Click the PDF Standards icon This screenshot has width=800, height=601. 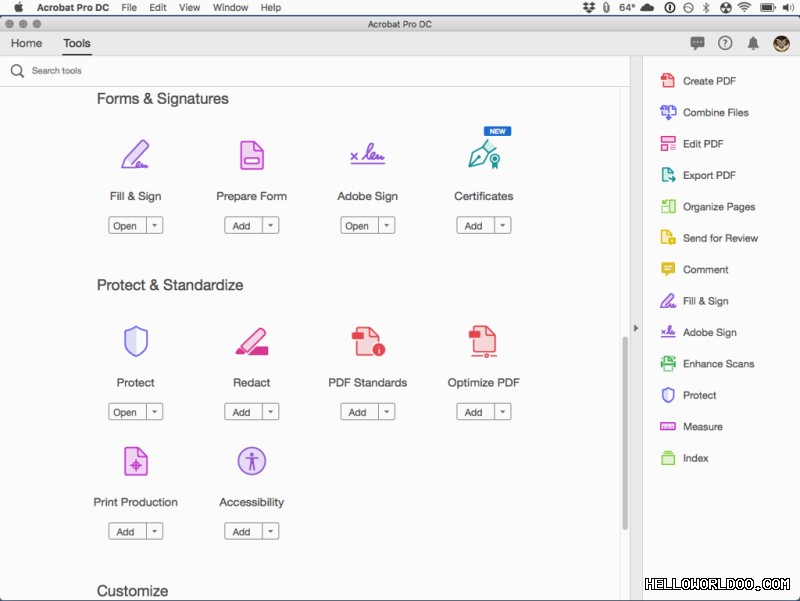[x=368, y=341]
